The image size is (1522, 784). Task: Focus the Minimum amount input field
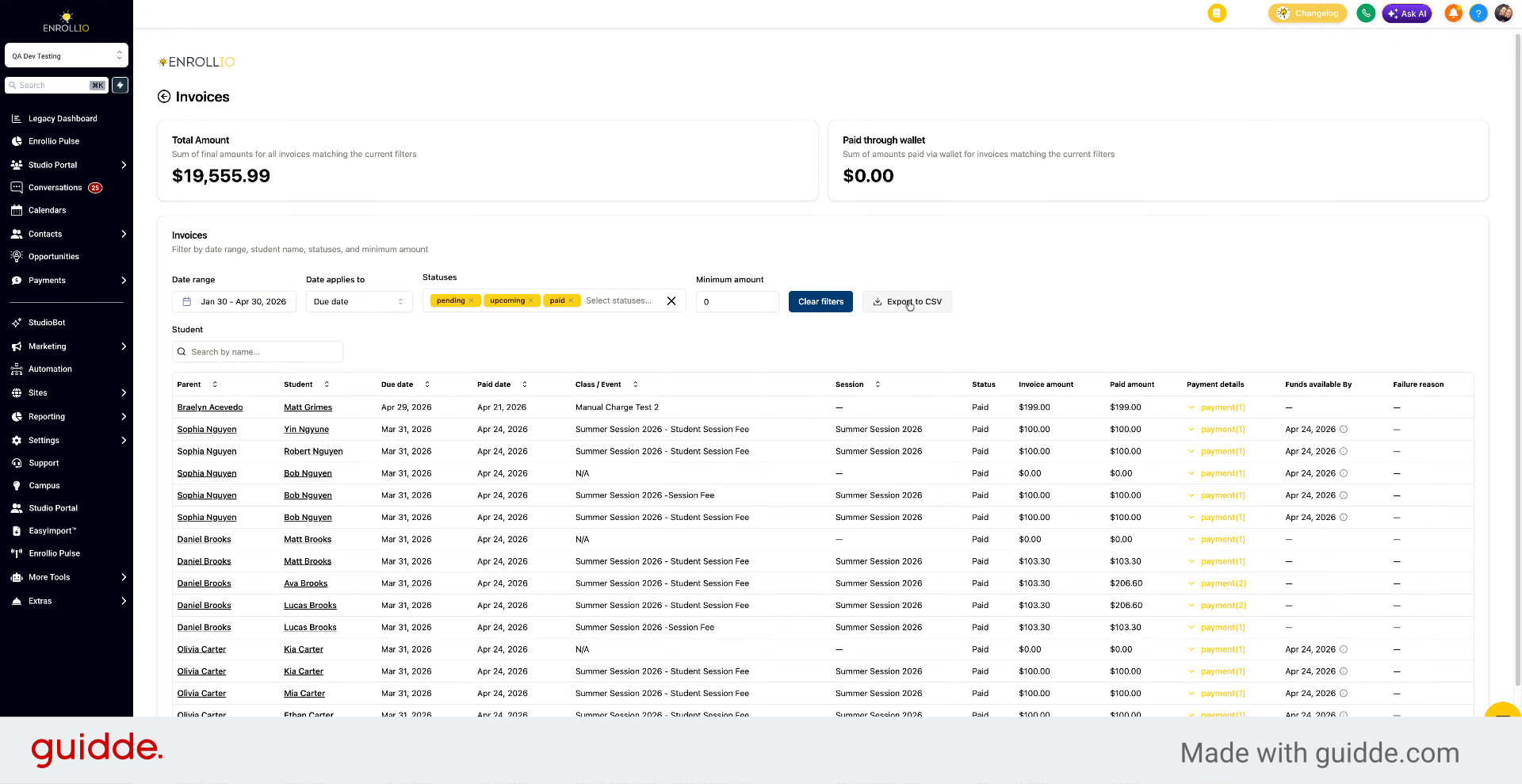tap(737, 302)
